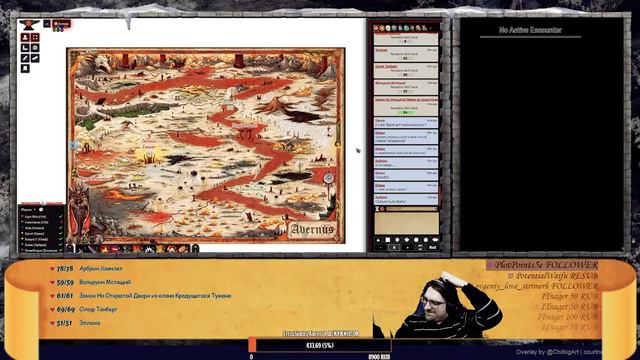Click the chat message input box

click(x=407, y=223)
